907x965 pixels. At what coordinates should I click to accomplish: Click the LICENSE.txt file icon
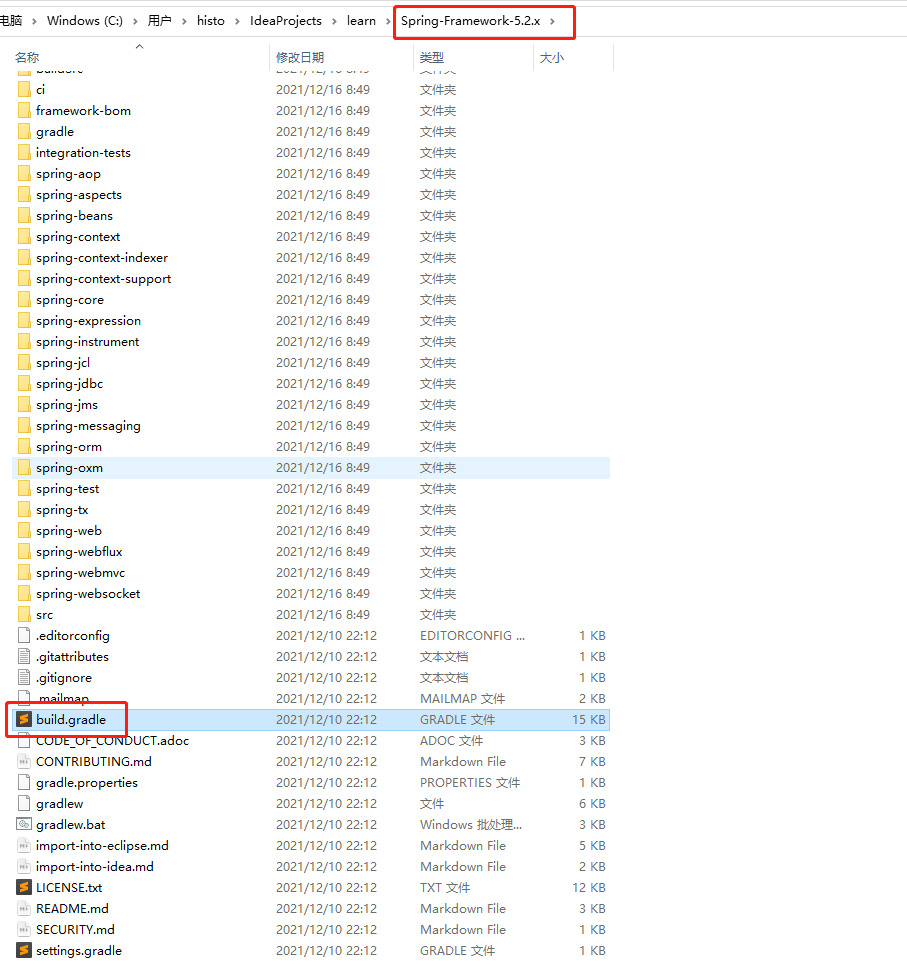pos(24,887)
